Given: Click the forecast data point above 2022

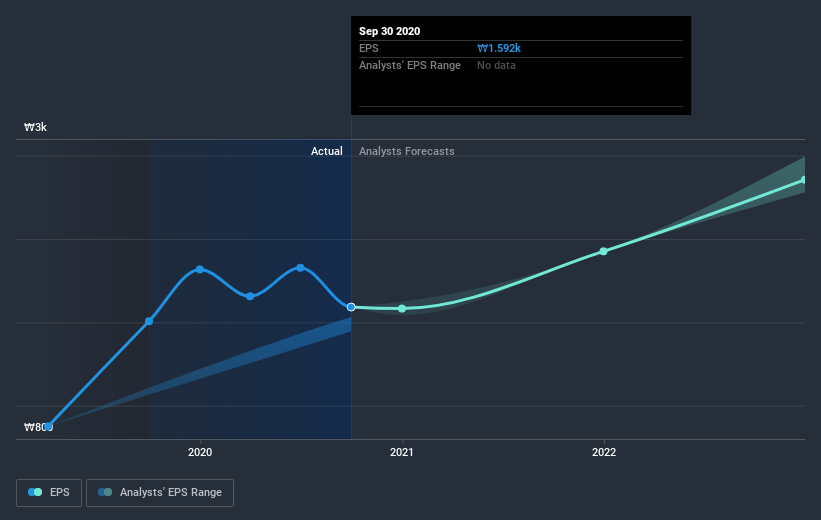Looking at the screenshot, I should coord(603,251).
